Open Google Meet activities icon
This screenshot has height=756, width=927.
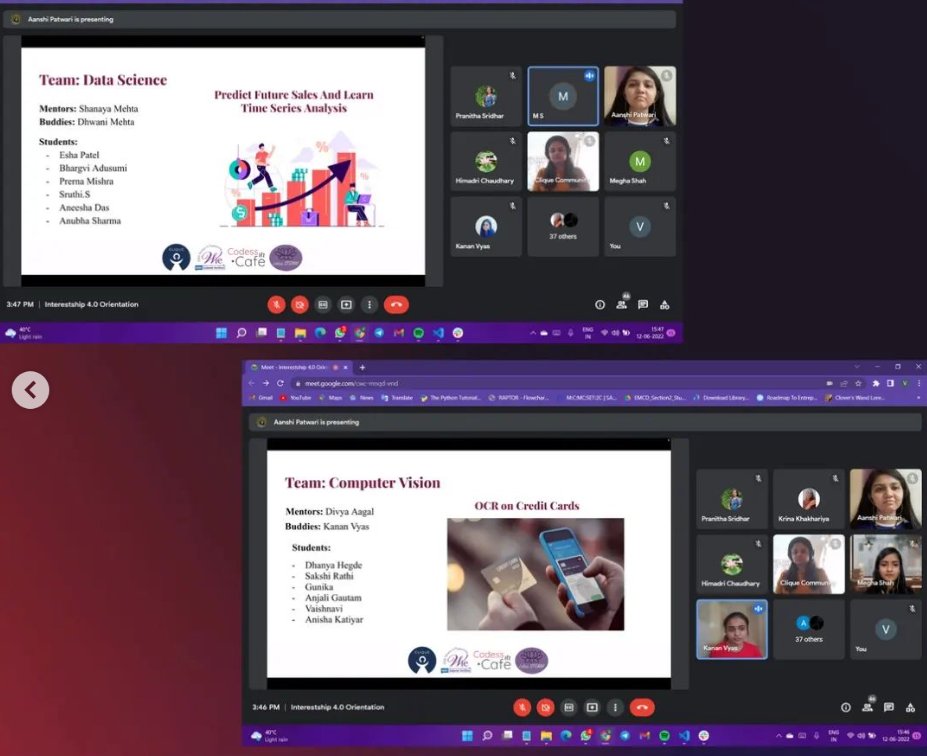(910, 707)
